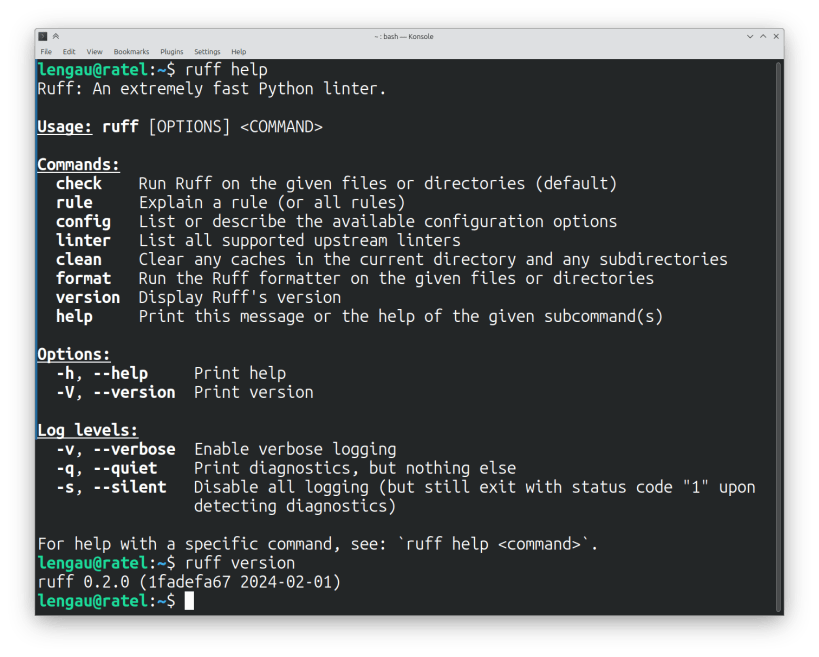Click 'Print diagnostics, but nothing else' description

[355, 468]
